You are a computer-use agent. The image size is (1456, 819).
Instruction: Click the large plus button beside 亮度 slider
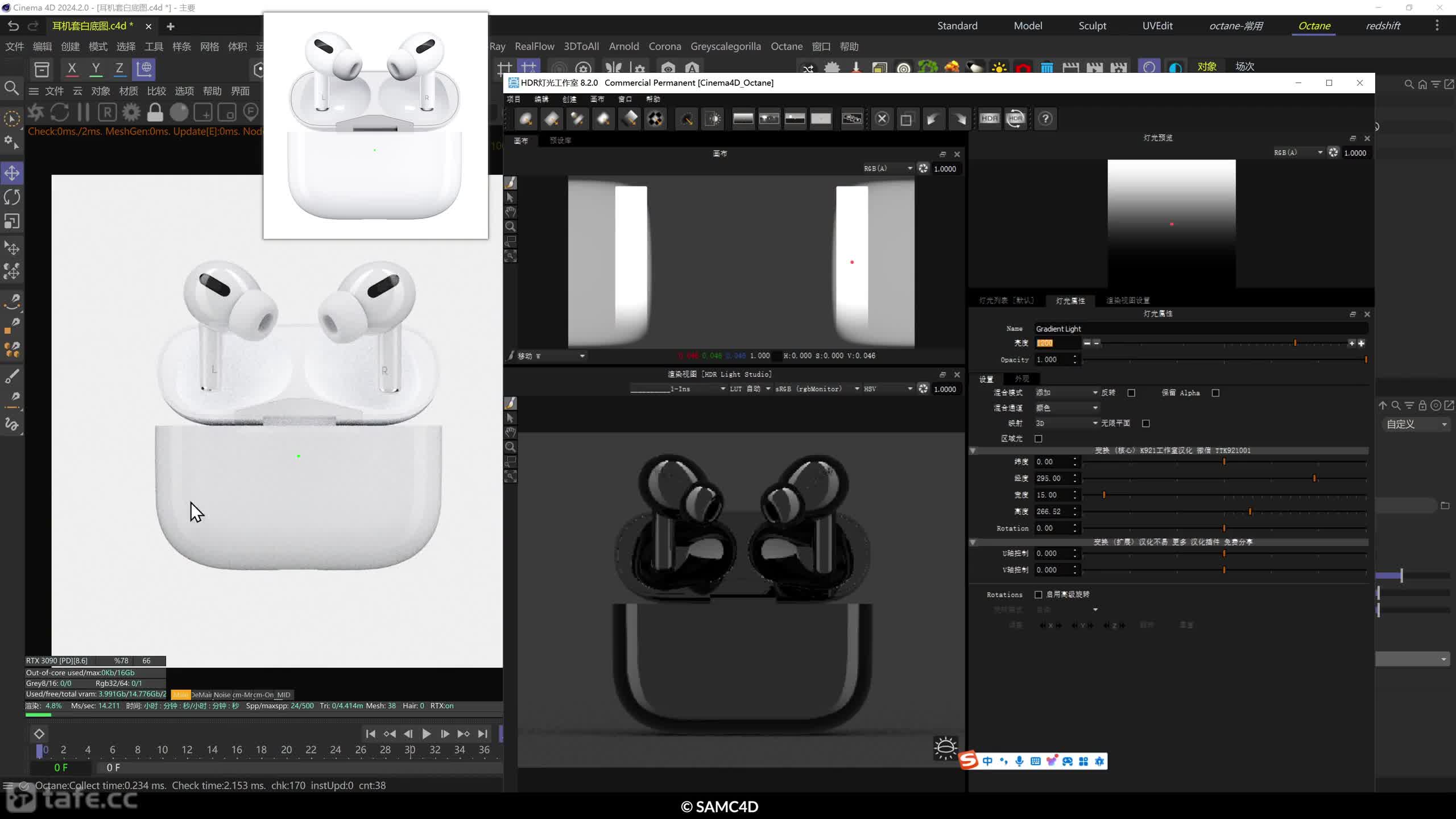1361,343
